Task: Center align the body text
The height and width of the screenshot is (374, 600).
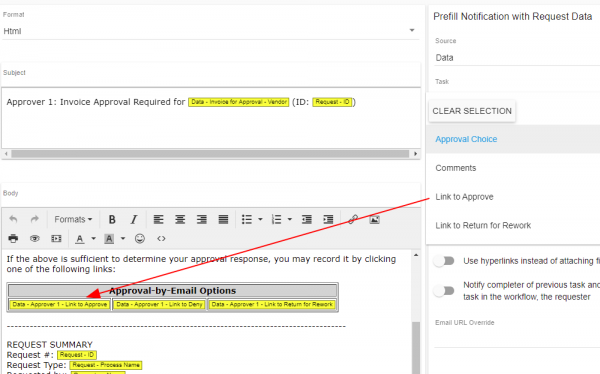Action: tap(180, 219)
